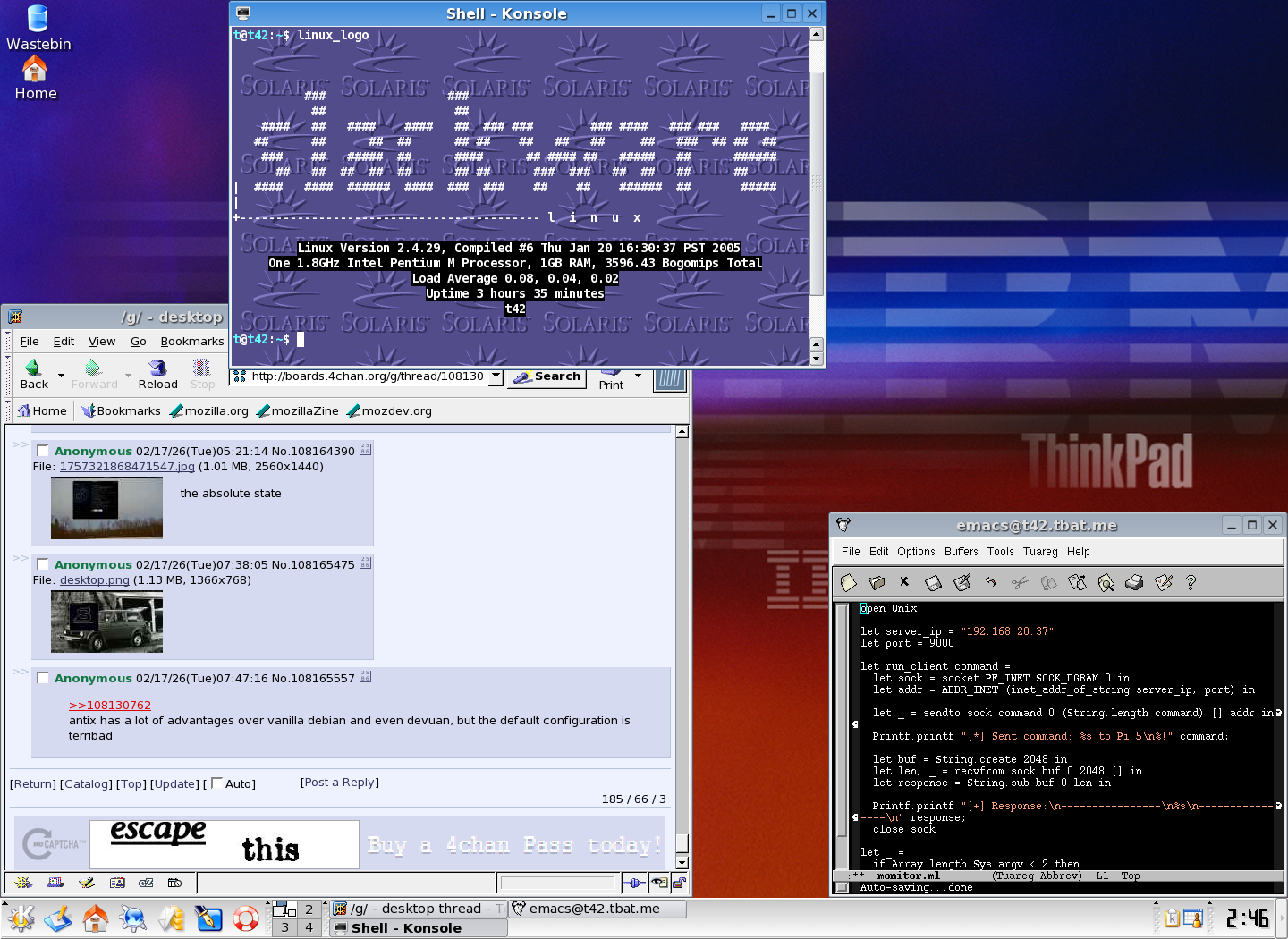Click the calendar reminder bell tray icon

pyautogui.click(x=1193, y=918)
